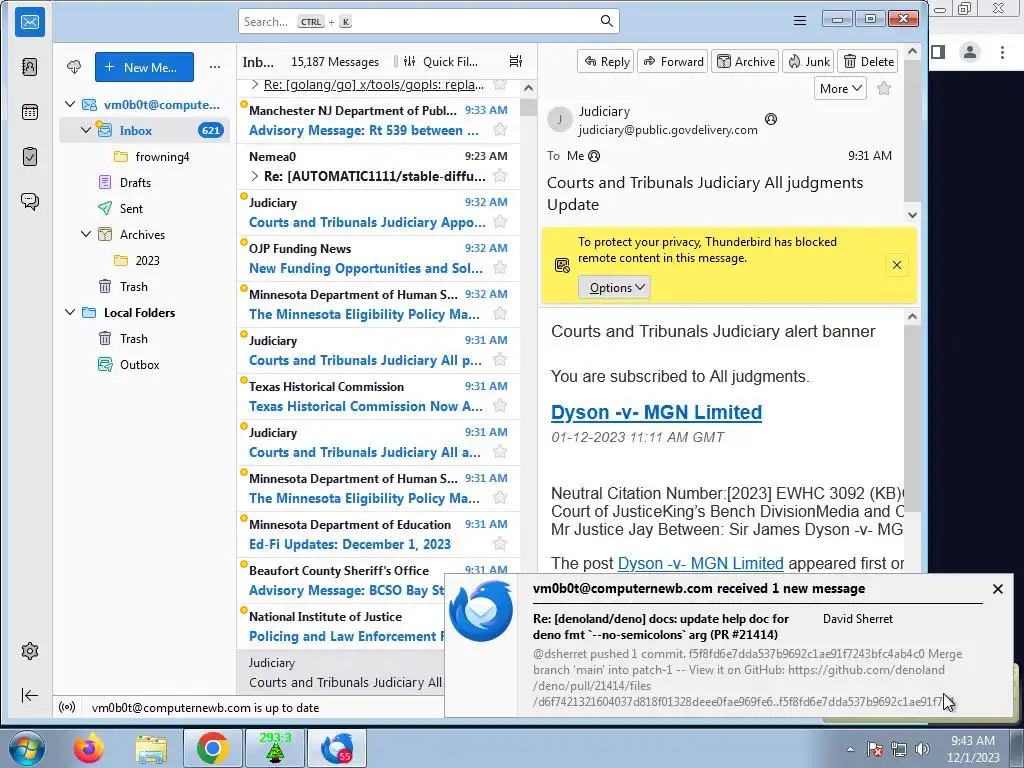Expand the Nemea0 message thread
The image size is (1024, 768).
coord(255,176)
